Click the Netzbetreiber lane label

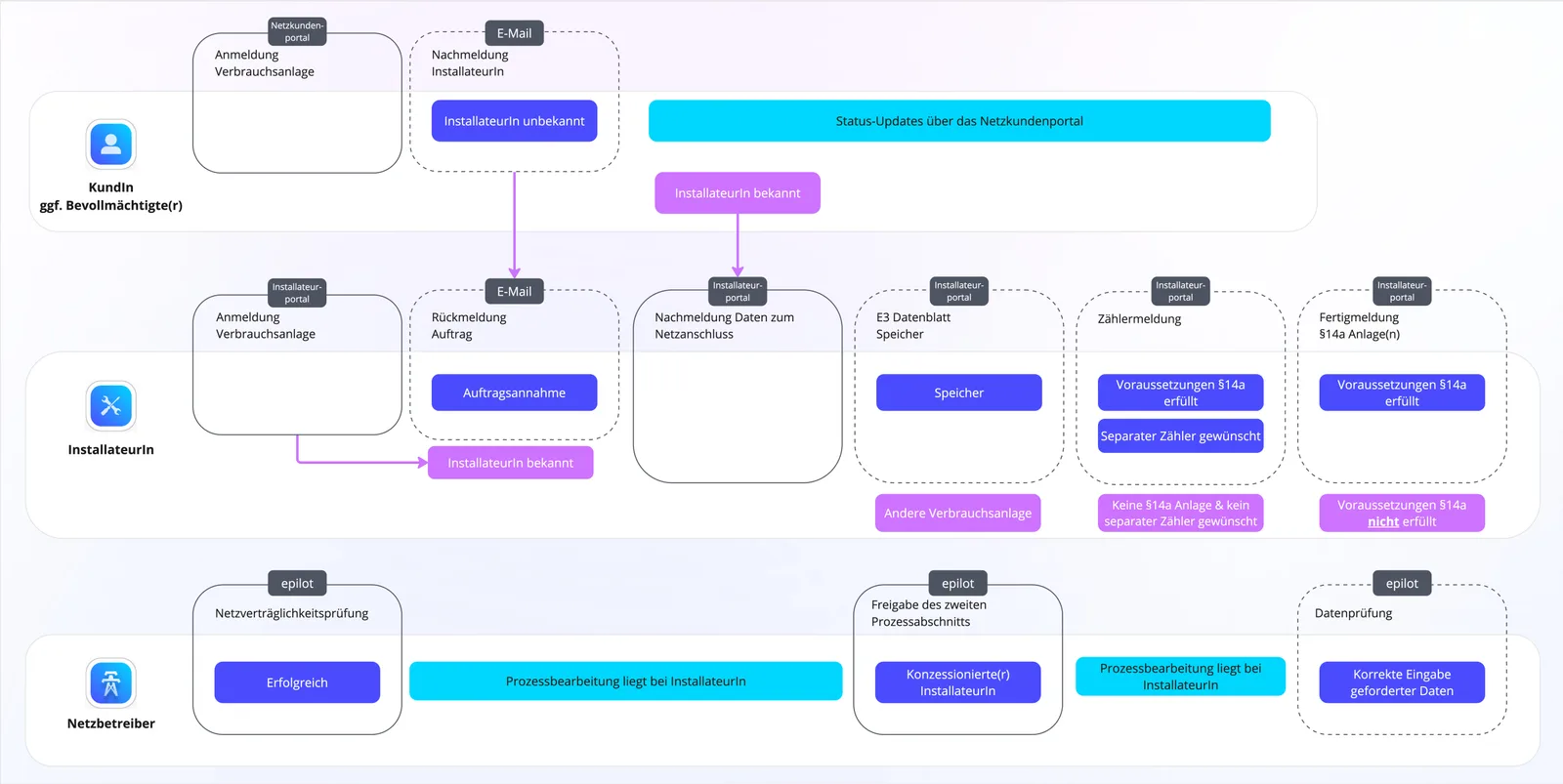click(111, 723)
